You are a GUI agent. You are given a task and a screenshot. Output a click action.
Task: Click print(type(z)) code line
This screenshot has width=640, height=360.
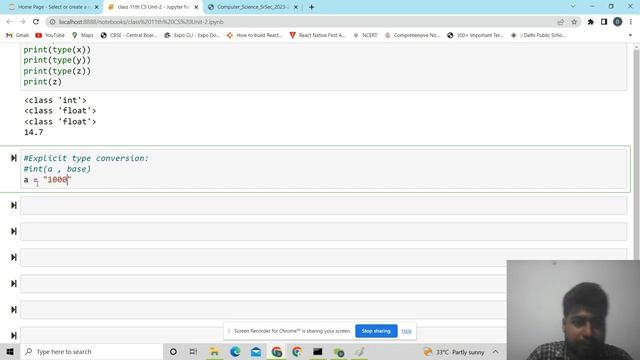(57, 71)
